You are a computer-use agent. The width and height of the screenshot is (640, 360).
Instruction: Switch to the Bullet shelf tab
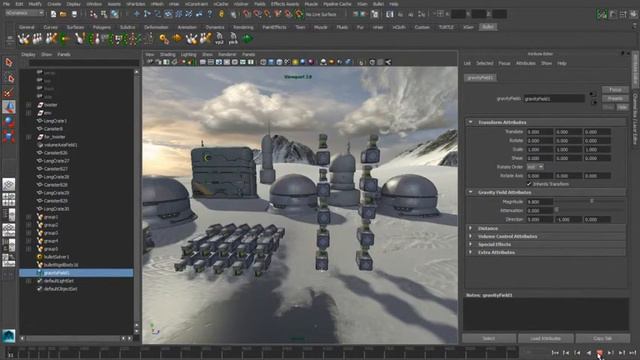[488, 27]
